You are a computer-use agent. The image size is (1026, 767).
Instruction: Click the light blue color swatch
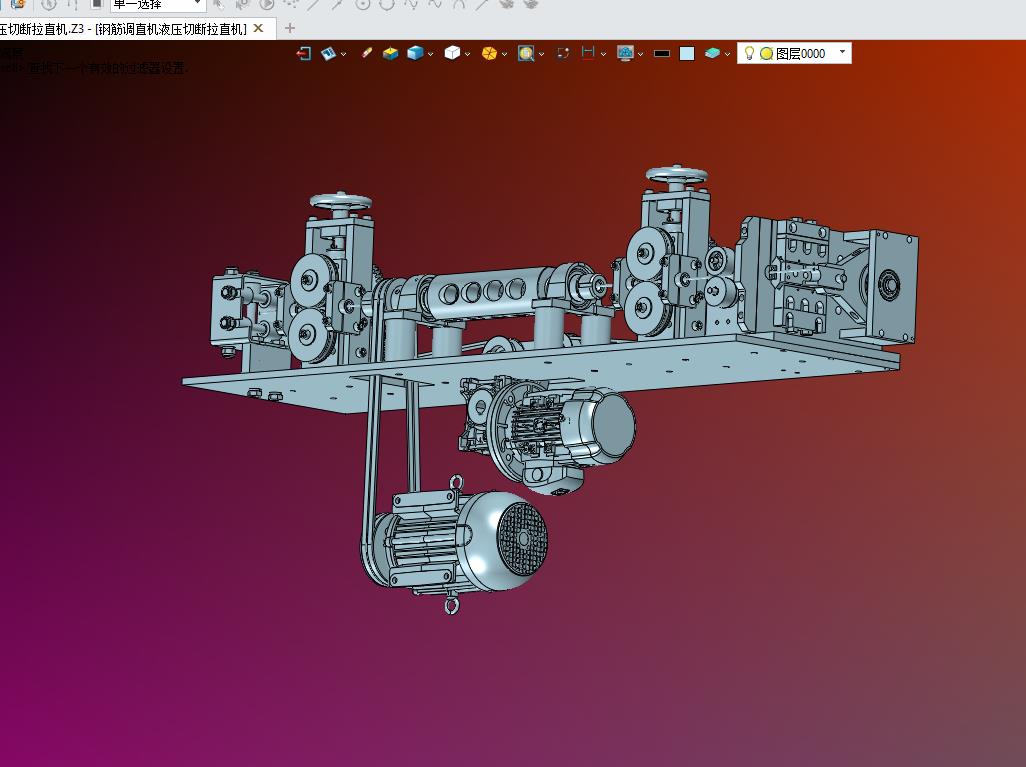tap(687, 54)
